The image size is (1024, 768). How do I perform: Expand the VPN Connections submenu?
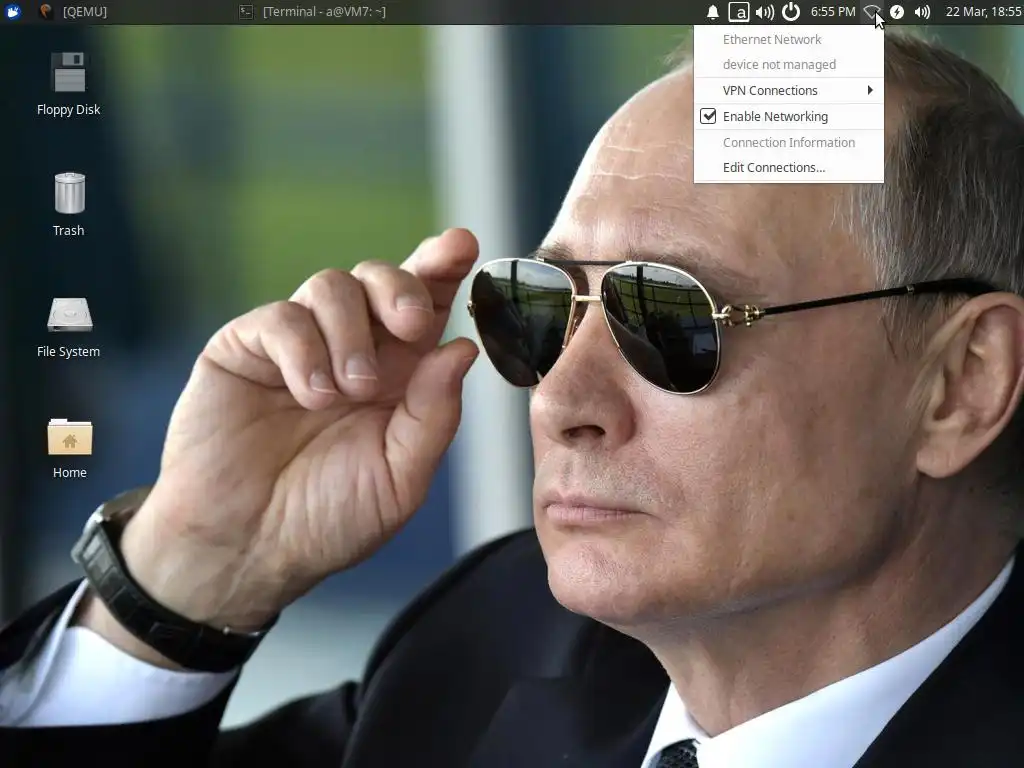[x=789, y=90]
